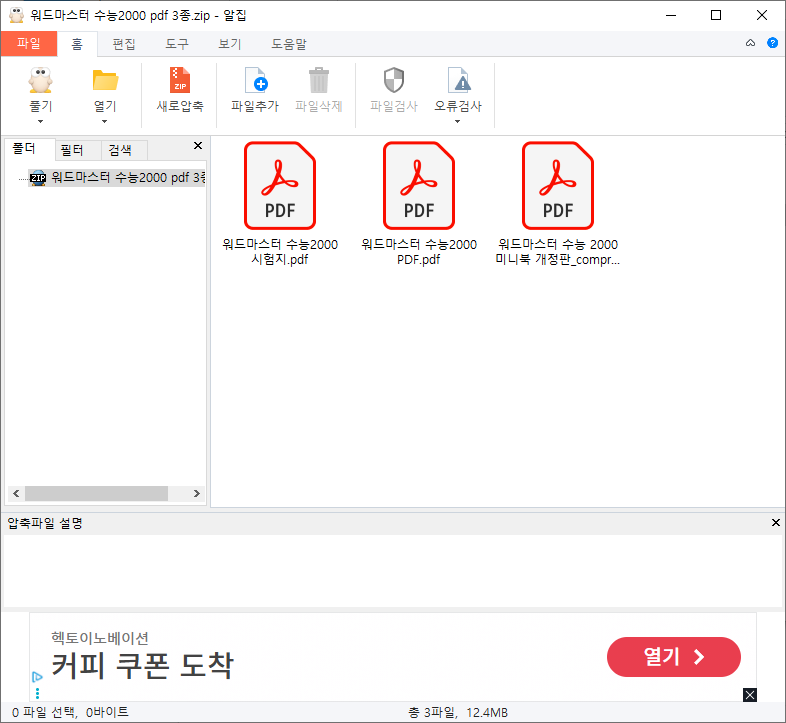This screenshot has height=723, width=786.
Task: Click the ad options three-dot icon
Action: [37, 693]
